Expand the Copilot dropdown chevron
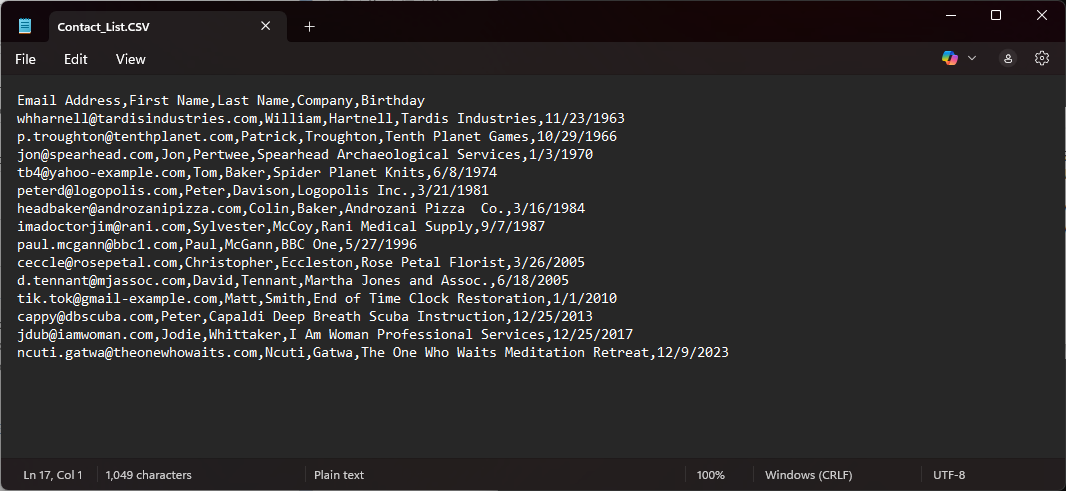 coord(972,59)
